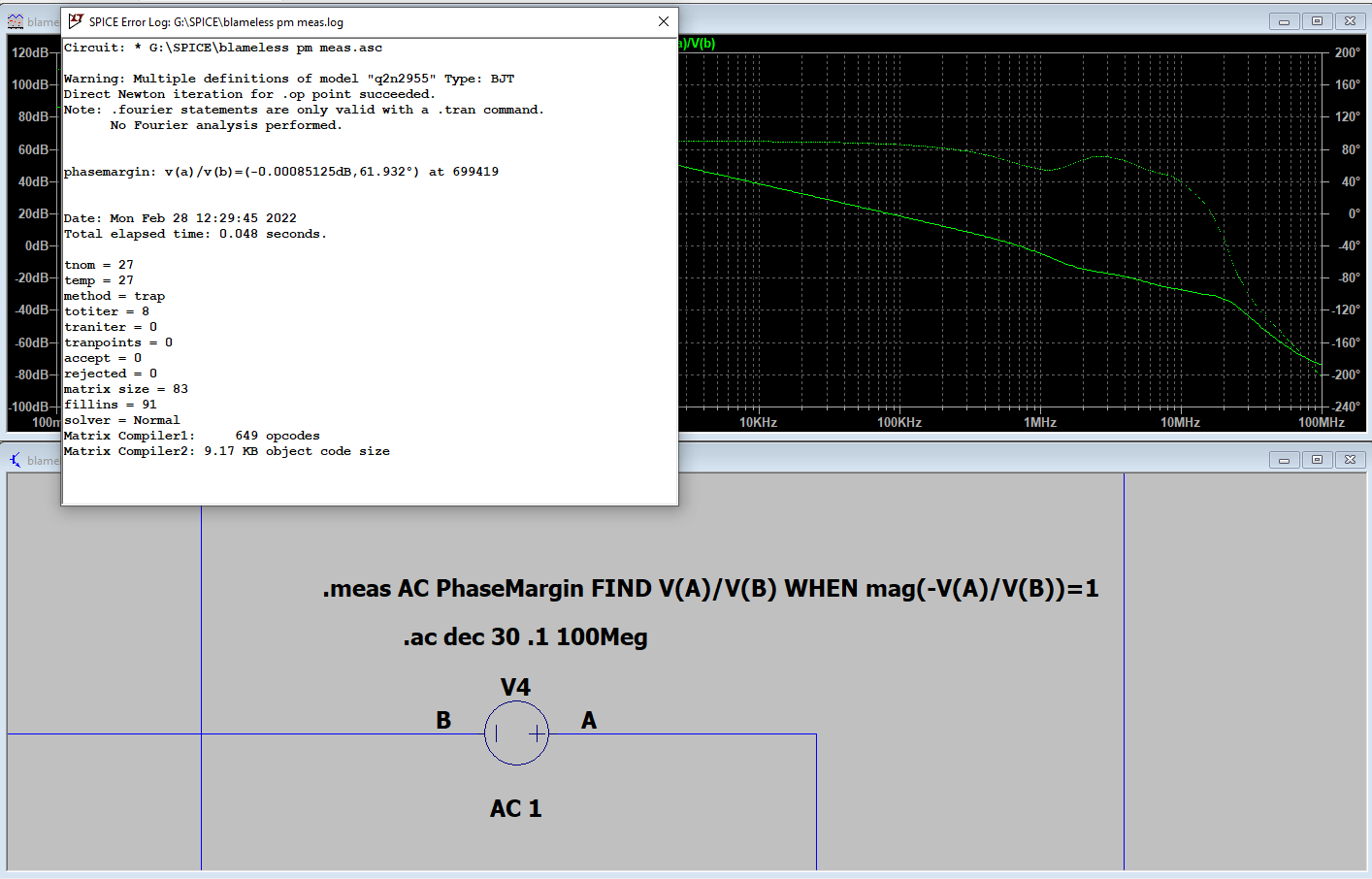The image size is (1372, 879).
Task: Click the schematic window's transistor title icon
Action: click(16, 460)
